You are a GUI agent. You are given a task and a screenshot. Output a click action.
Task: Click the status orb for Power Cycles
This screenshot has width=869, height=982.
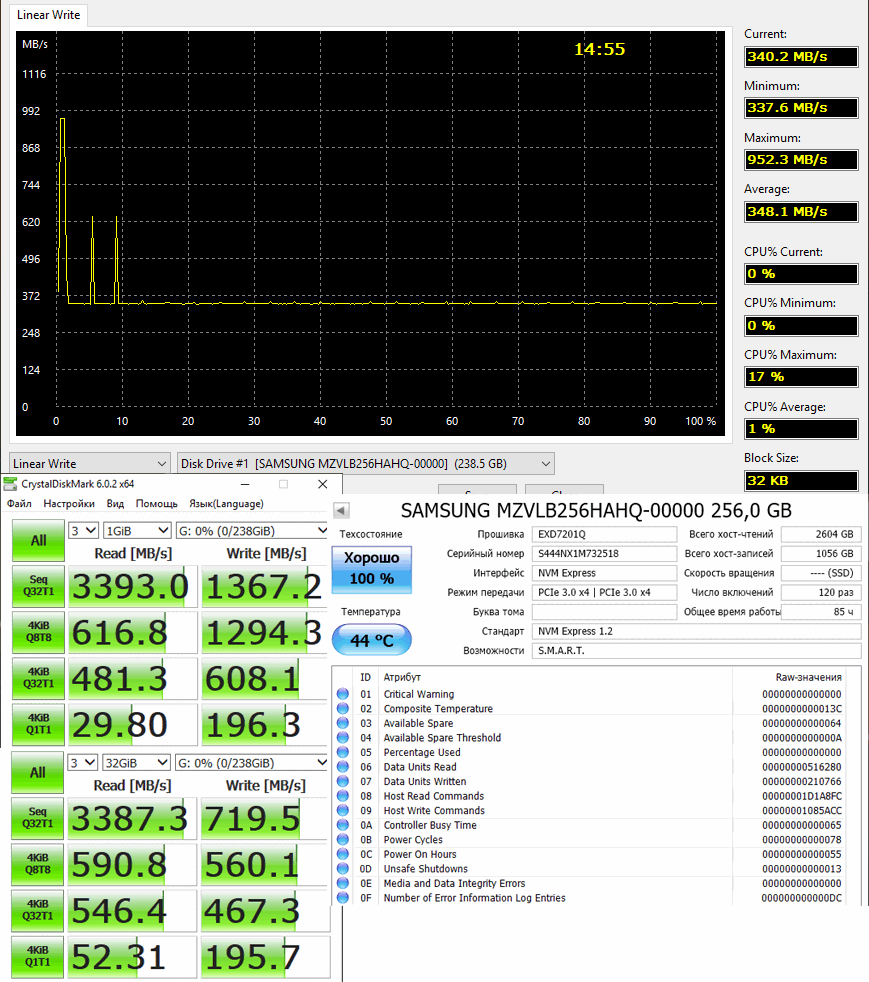coord(342,839)
